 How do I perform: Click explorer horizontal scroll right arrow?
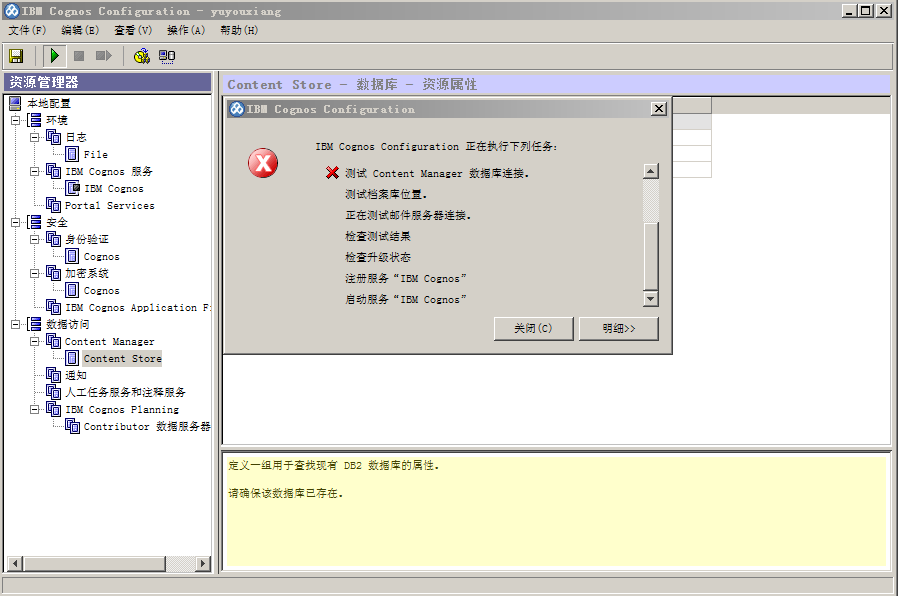click(203, 563)
